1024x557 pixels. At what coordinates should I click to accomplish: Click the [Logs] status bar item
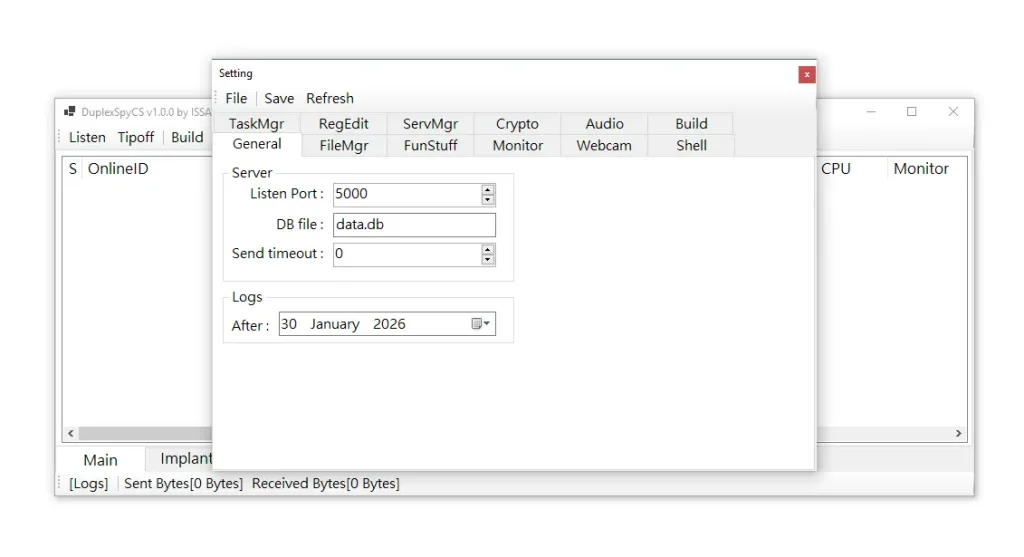coord(88,484)
